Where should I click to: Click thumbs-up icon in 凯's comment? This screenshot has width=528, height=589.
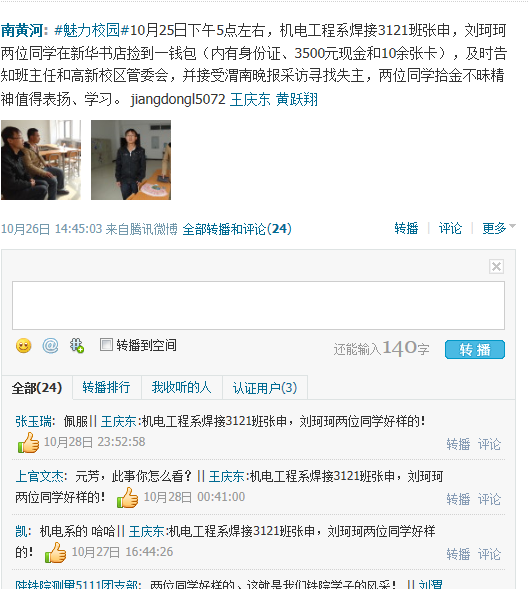click(x=56, y=553)
